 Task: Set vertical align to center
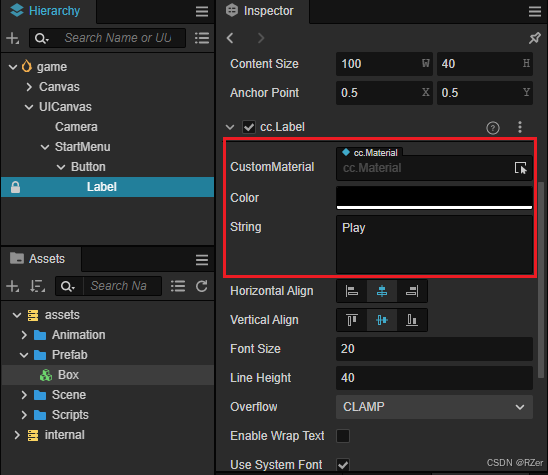[382, 320]
